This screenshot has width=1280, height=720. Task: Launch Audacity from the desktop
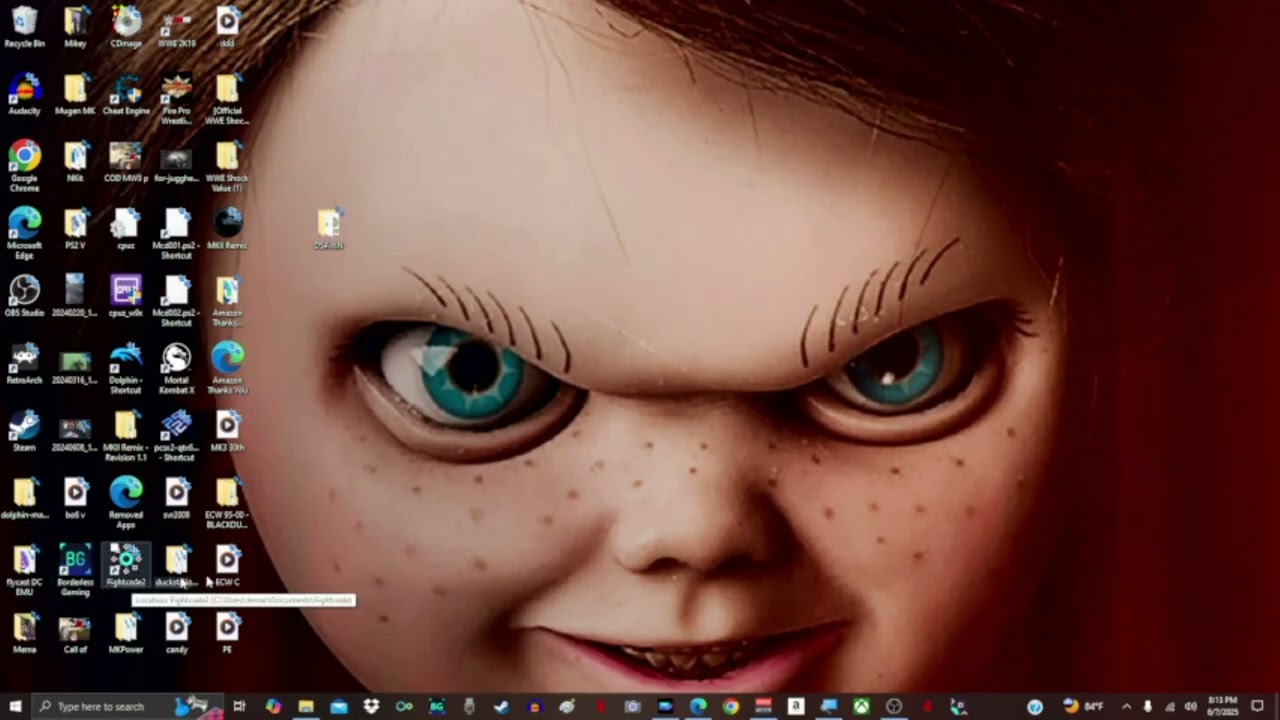[x=24, y=95]
